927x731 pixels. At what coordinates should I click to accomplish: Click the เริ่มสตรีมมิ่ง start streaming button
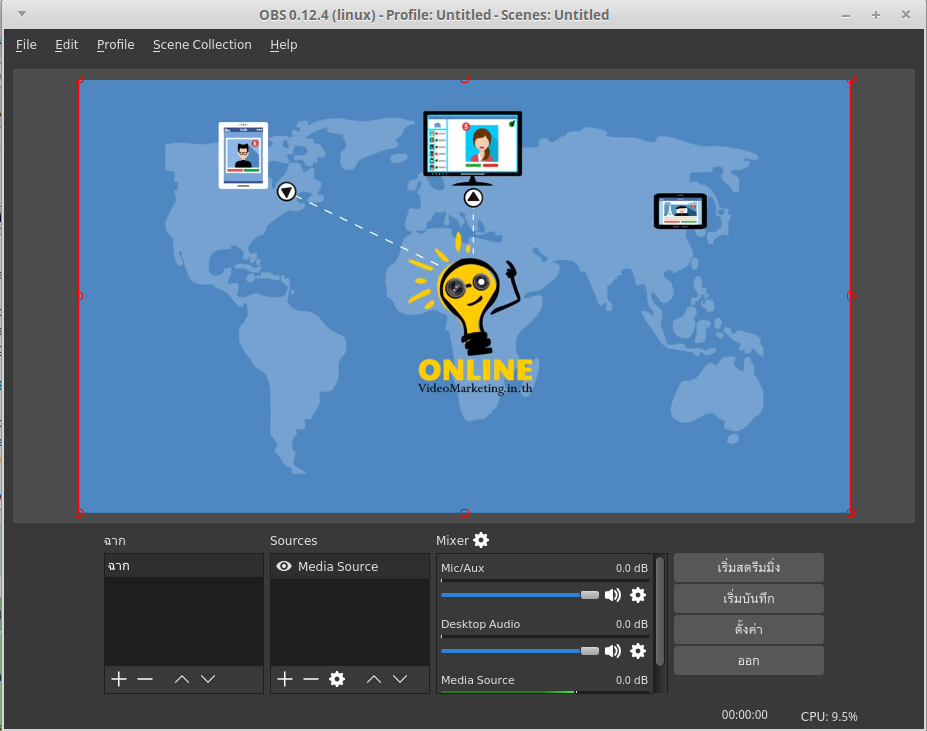pyautogui.click(x=748, y=568)
